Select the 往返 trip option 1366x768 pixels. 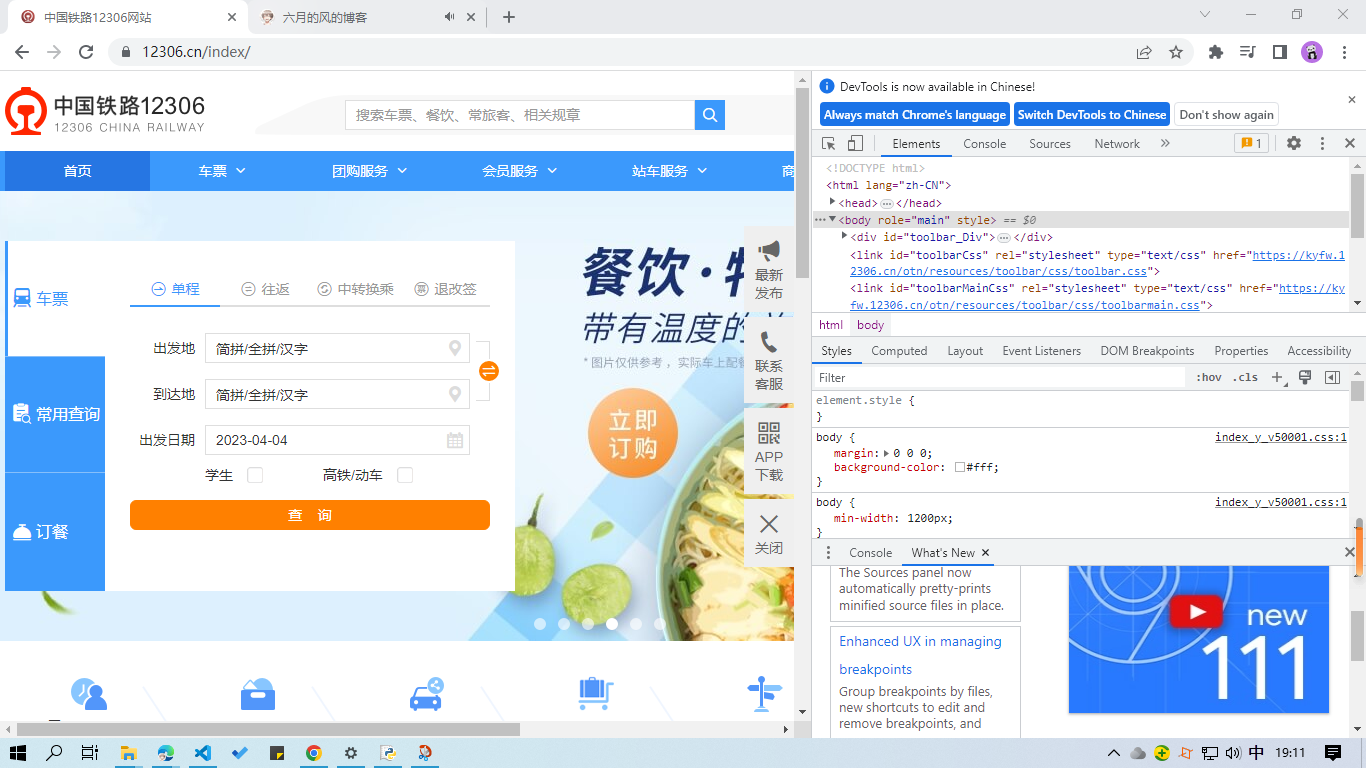(x=265, y=289)
